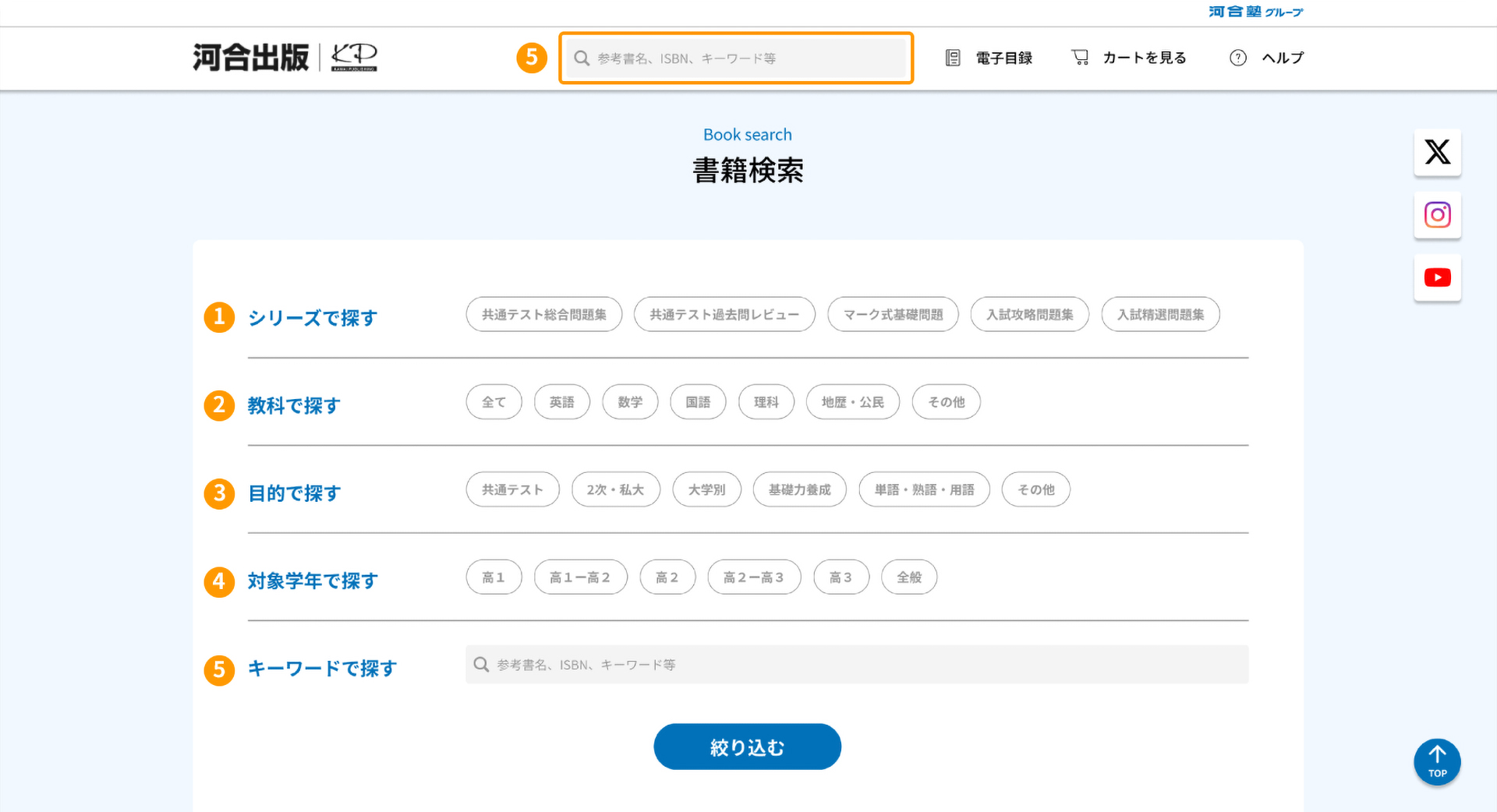The width and height of the screenshot is (1497, 812).
Task: Select 共通テスト総合問題集 series chip
Action: click(x=543, y=315)
